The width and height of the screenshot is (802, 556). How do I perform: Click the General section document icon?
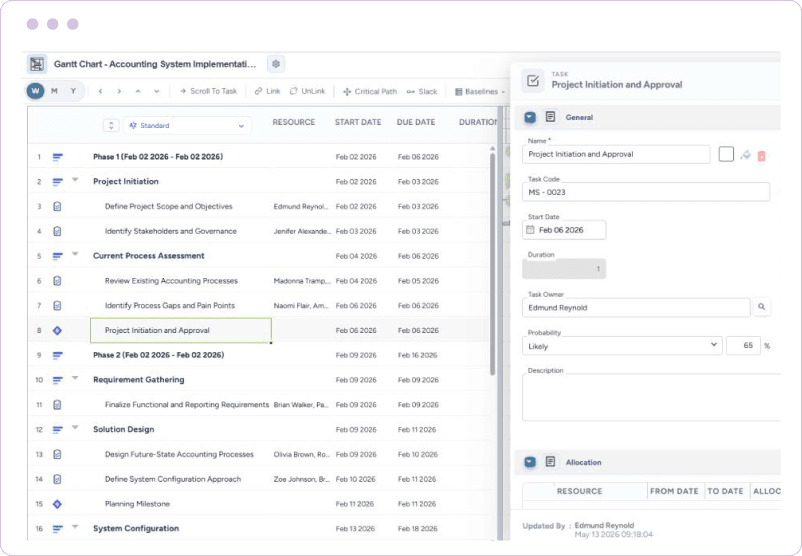coord(550,117)
